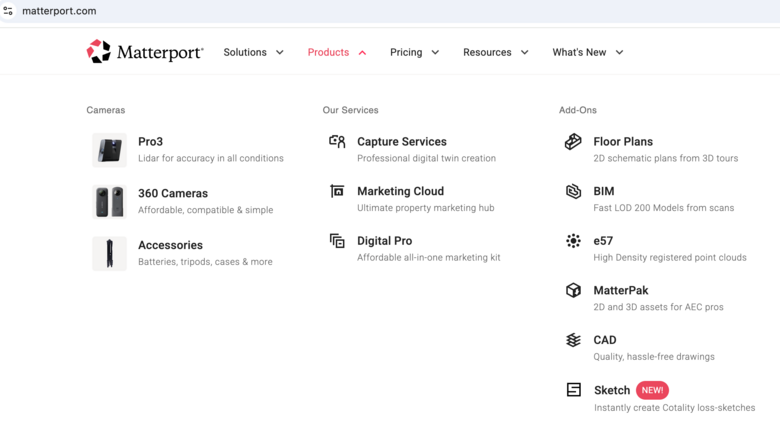Click the Capture Services icon
The image size is (780, 432).
pyautogui.click(x=337, y=142)
